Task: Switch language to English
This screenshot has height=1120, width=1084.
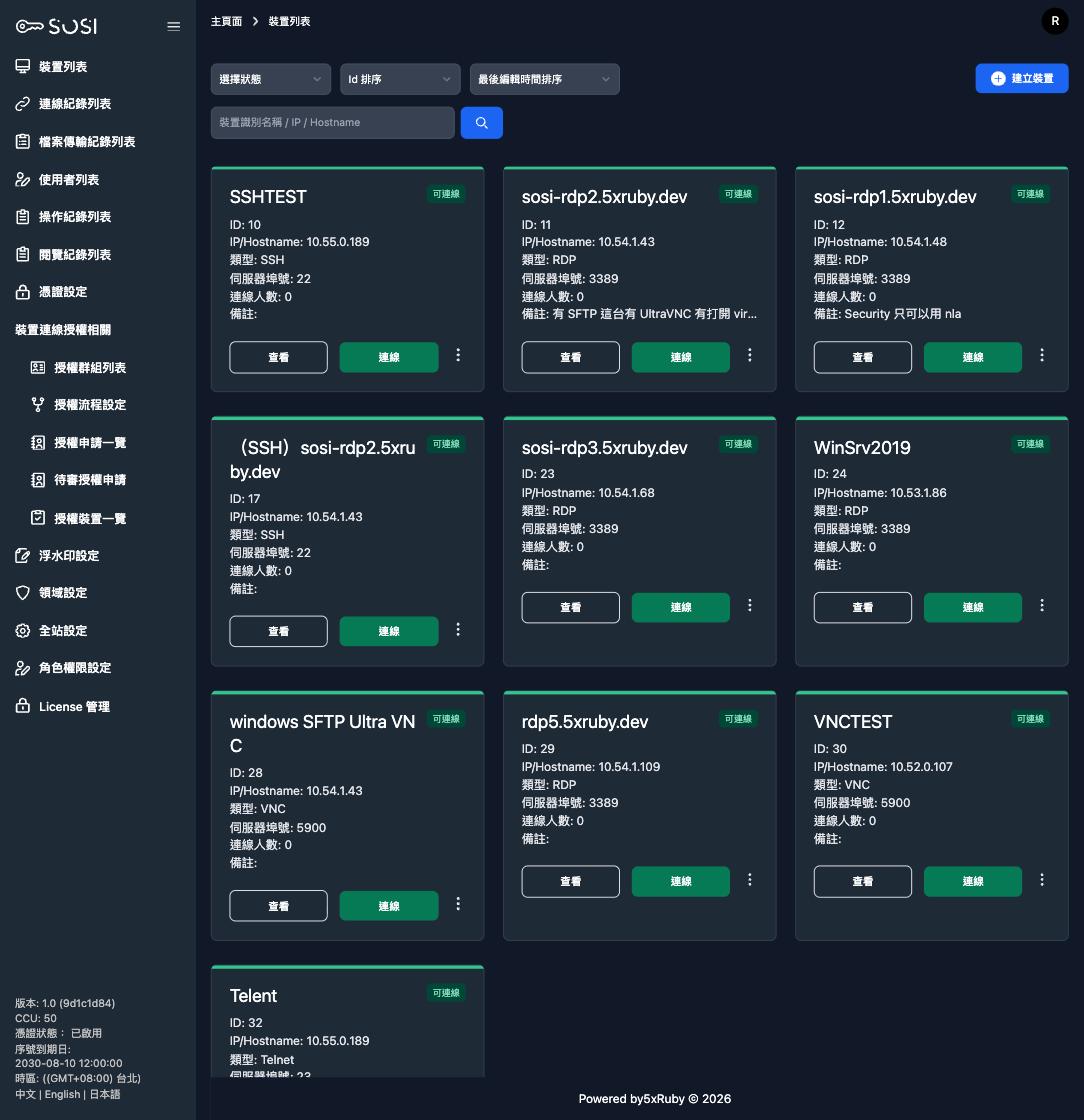Action: click(62, 1094)
